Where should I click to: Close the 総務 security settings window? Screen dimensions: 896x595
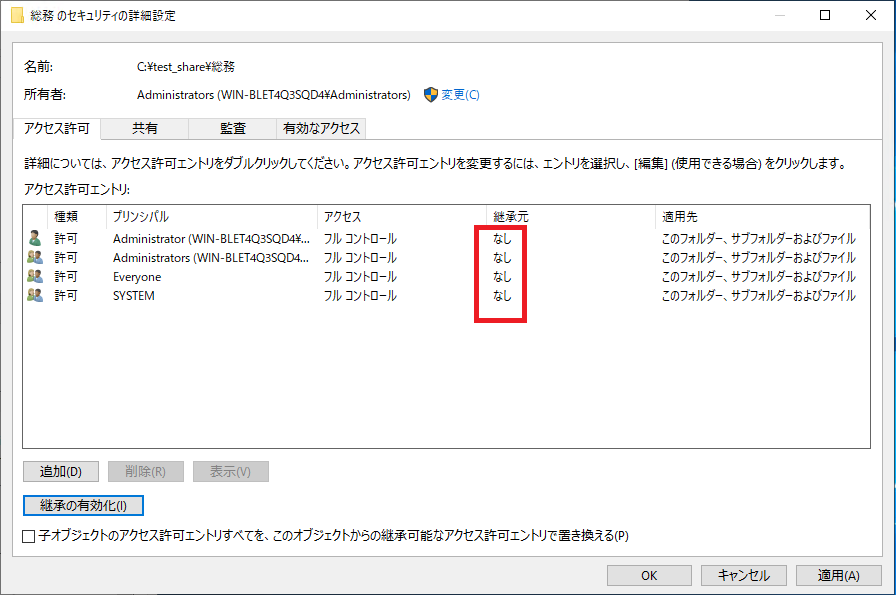871,15
